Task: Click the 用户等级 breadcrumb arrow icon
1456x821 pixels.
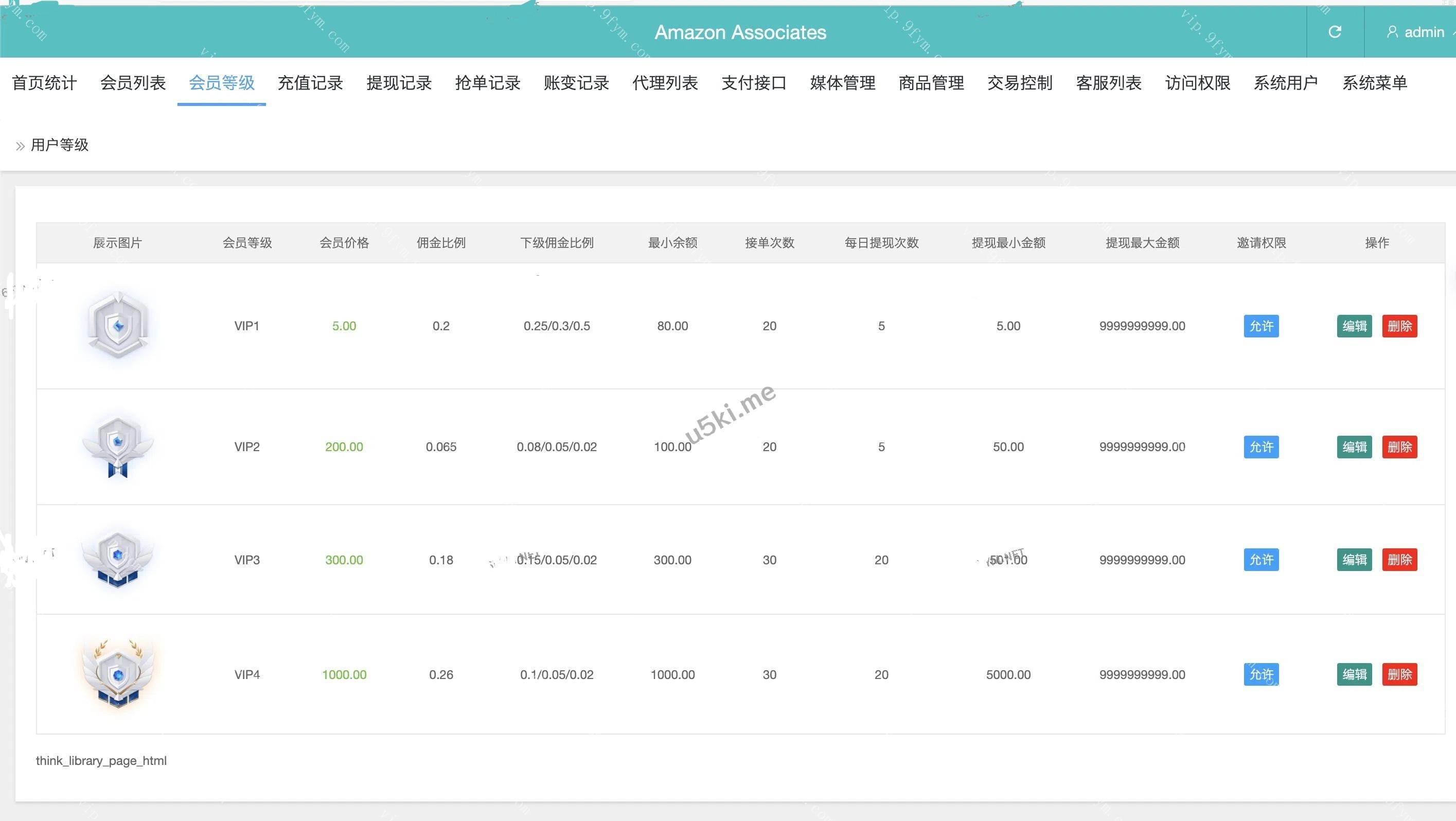Action: pyautogui.click(x=21, y=146)
